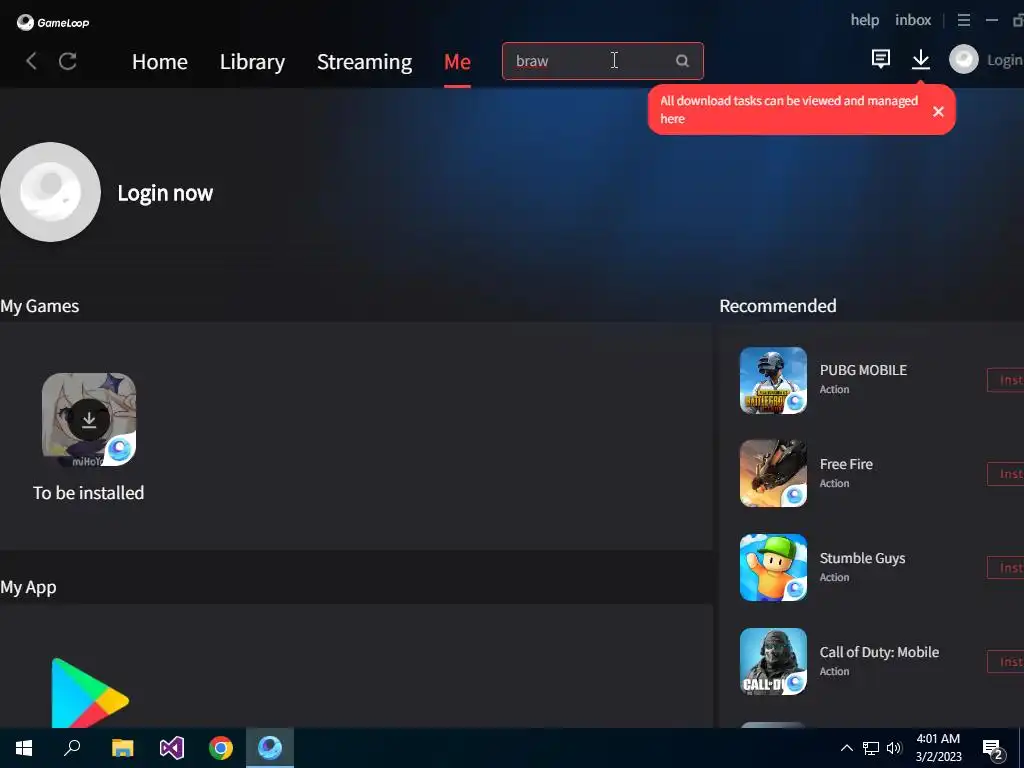The height and width of the screenshot is (768, 1024).
Task: Open Visual Studio from taskbar
Action: pyautogui.click(x=172, y=748)
